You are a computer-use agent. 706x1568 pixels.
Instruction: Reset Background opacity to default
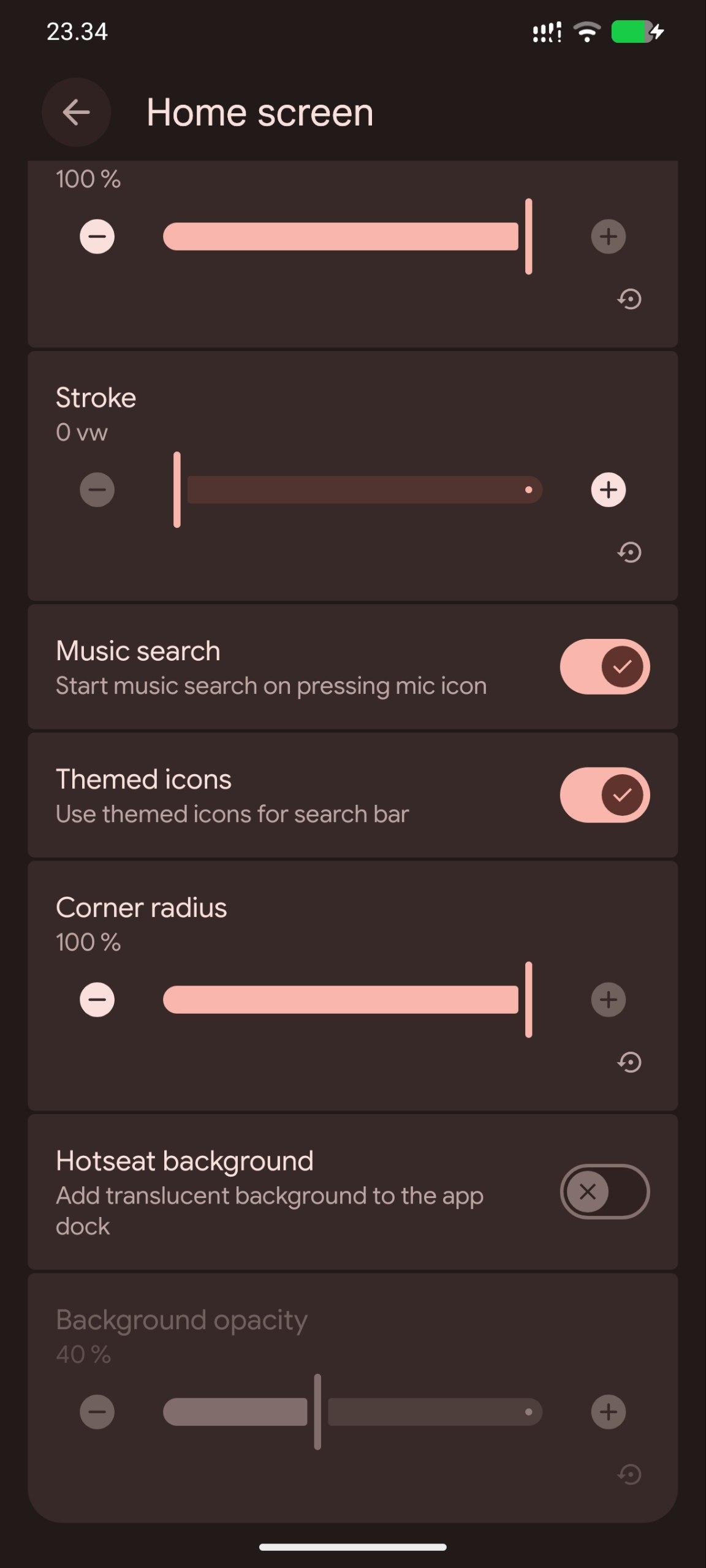pyautogui.click(x=629, y=1474)
